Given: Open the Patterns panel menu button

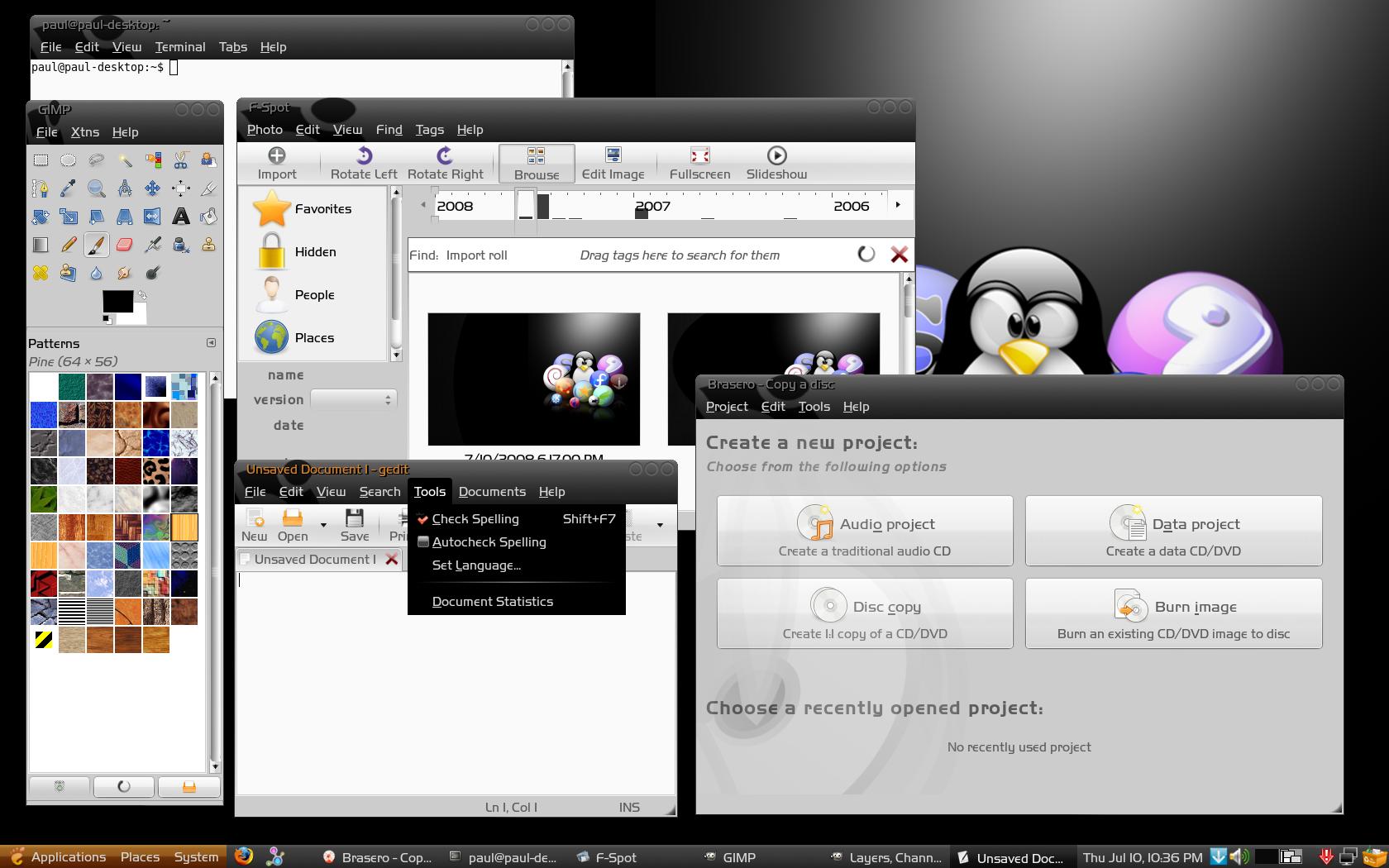Looking at the screenshot, I should coord(211,342).
